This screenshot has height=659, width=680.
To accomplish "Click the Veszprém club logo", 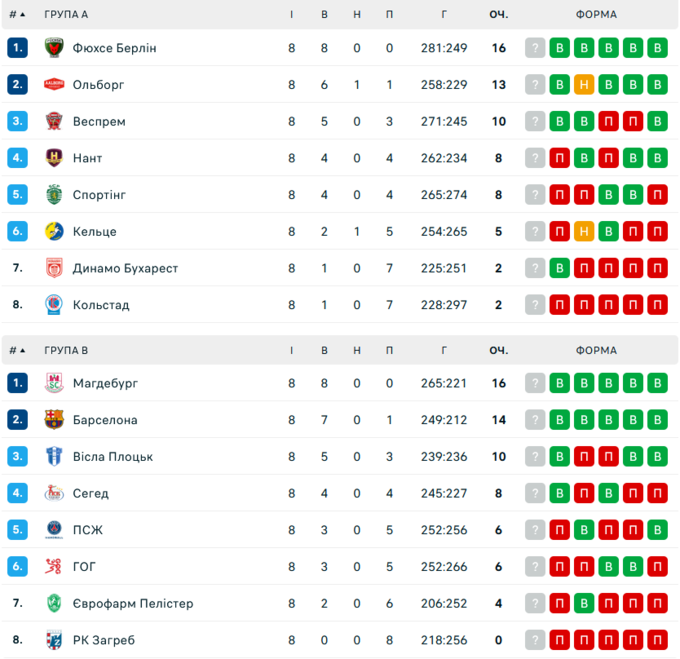I will pos(54,121).
